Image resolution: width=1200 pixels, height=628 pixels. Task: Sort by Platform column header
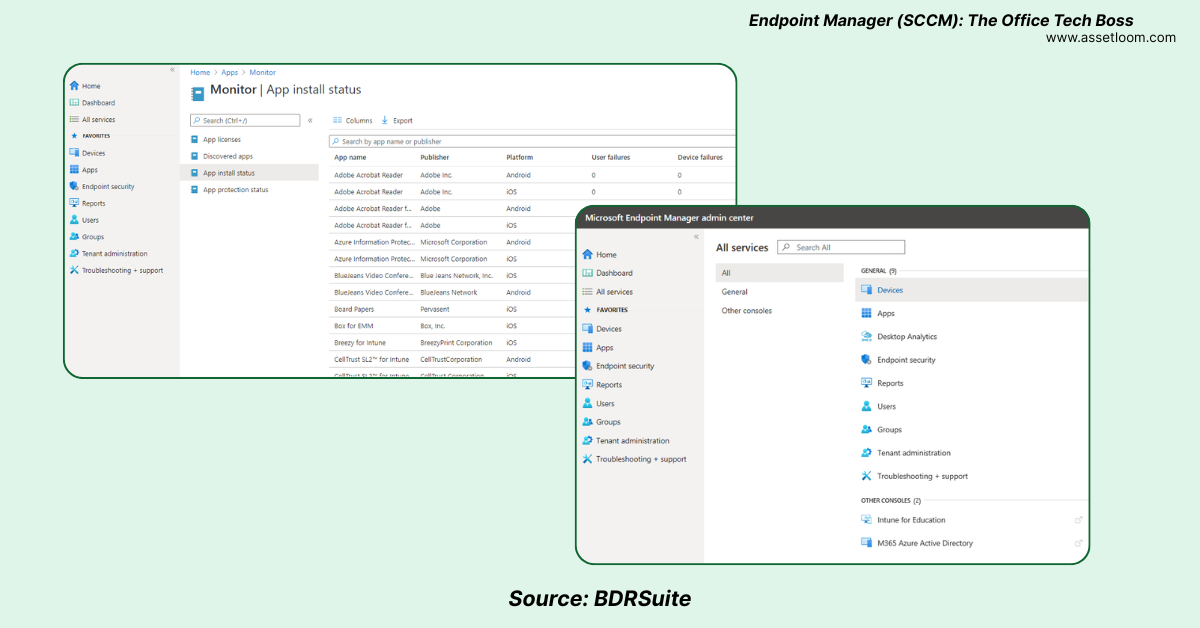click(x=520, y=157)
